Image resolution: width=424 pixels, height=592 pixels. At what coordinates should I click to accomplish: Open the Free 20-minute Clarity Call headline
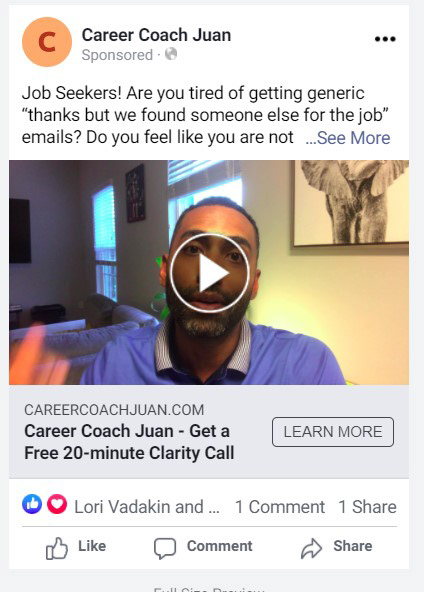point(129,442)
